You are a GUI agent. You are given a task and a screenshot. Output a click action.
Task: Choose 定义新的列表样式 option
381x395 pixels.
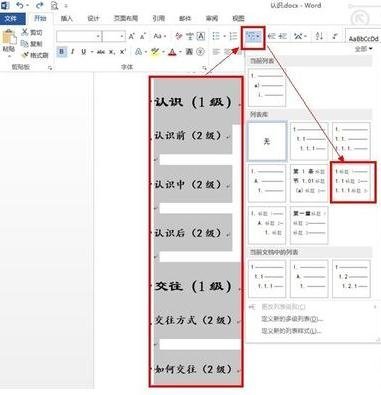click(x=291, y=331)
